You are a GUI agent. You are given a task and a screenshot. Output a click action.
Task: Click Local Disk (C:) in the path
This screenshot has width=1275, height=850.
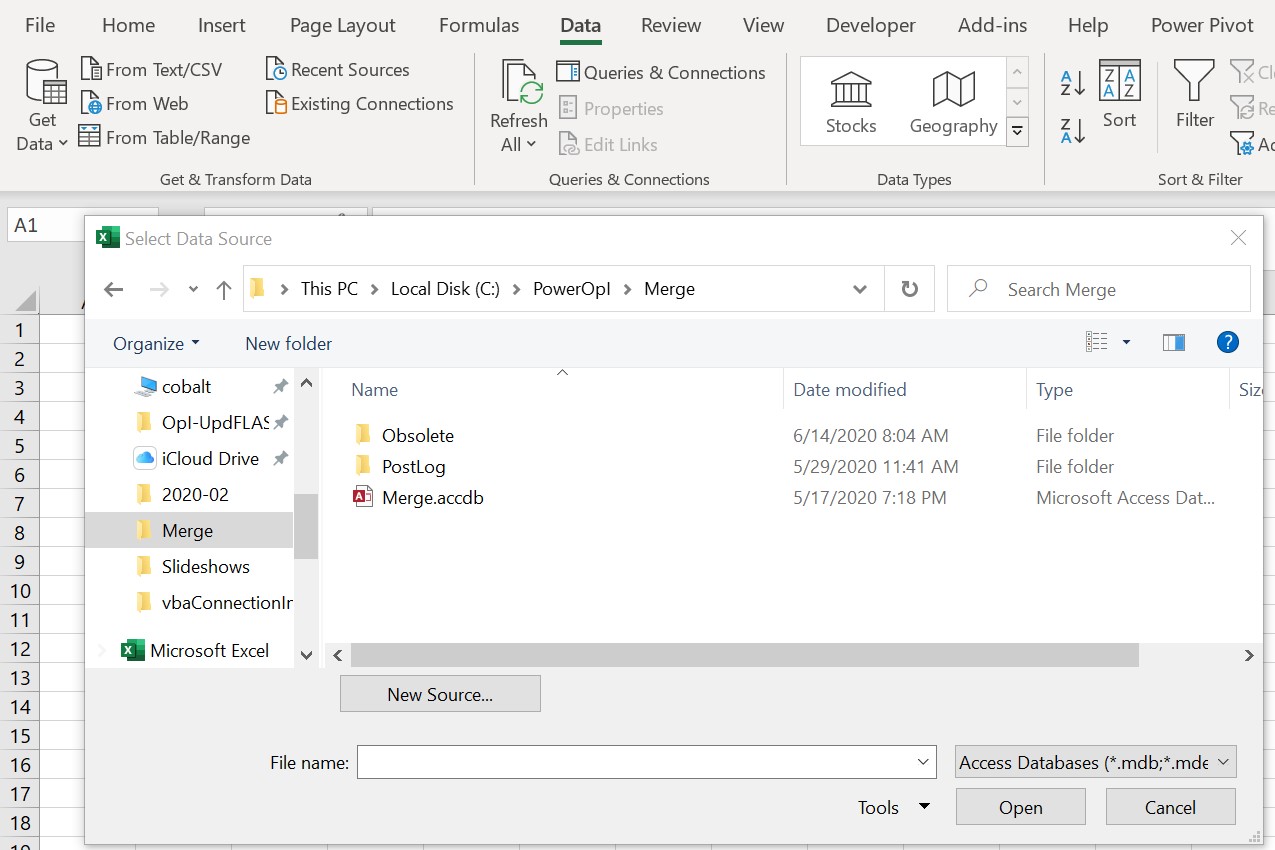coord(445,289)
